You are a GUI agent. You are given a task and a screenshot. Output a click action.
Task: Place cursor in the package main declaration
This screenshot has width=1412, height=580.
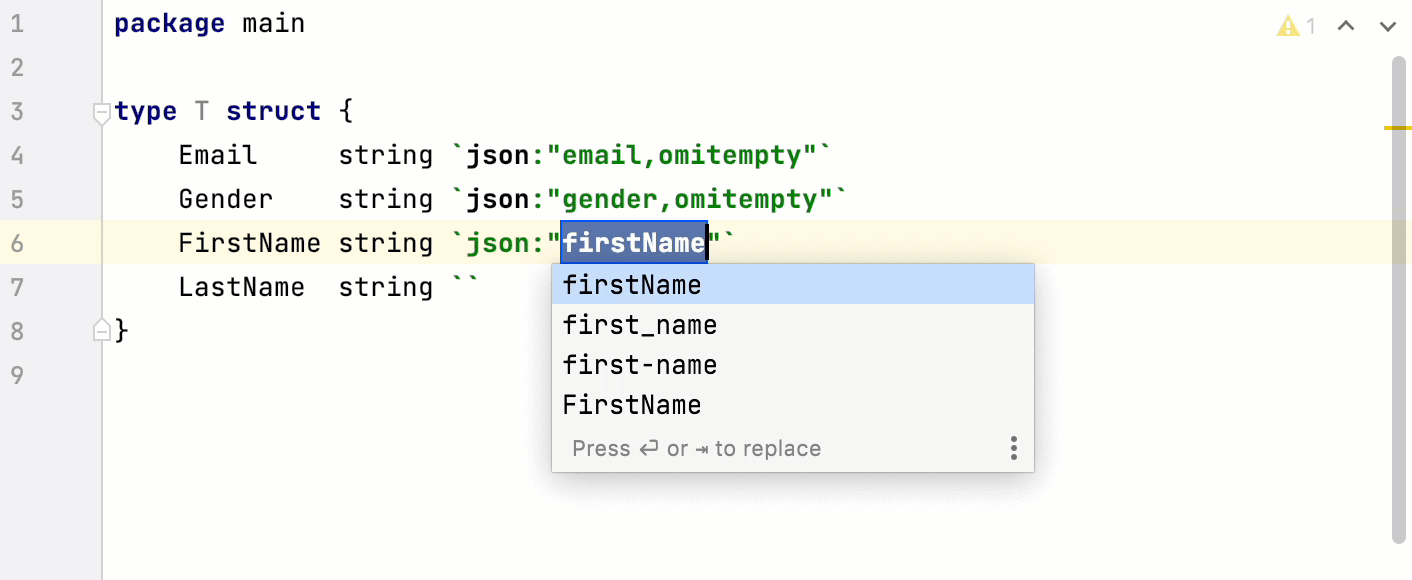tap(210, 22)
